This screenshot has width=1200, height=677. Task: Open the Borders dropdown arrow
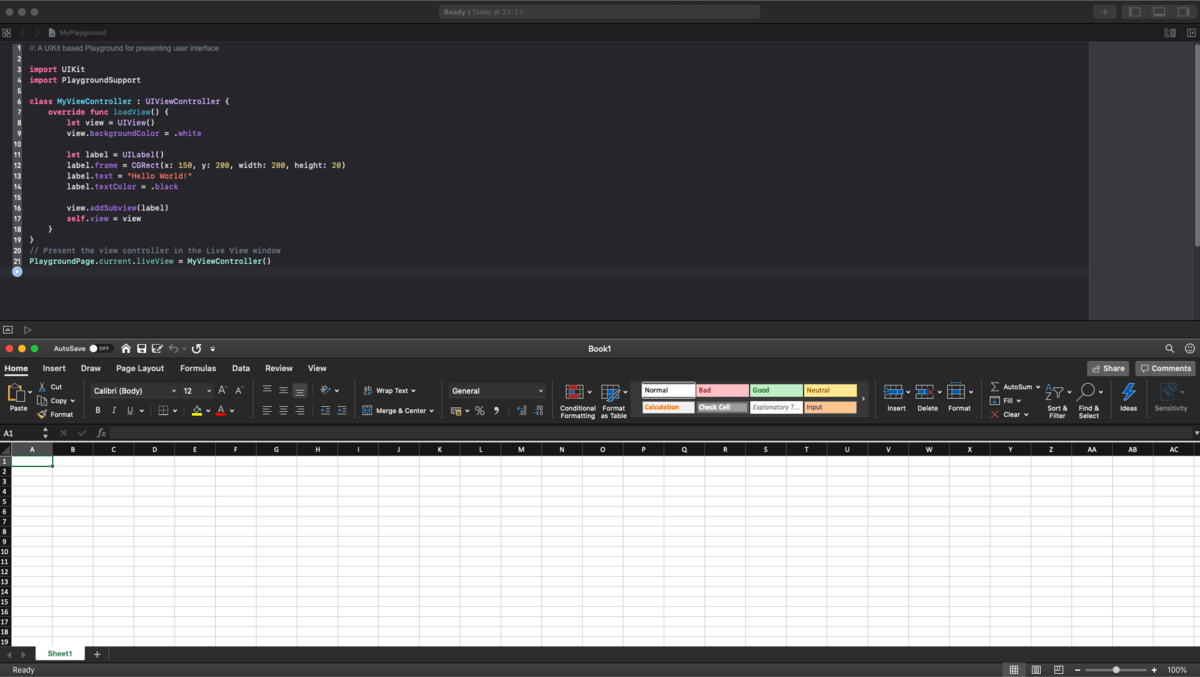pos(175,411)
